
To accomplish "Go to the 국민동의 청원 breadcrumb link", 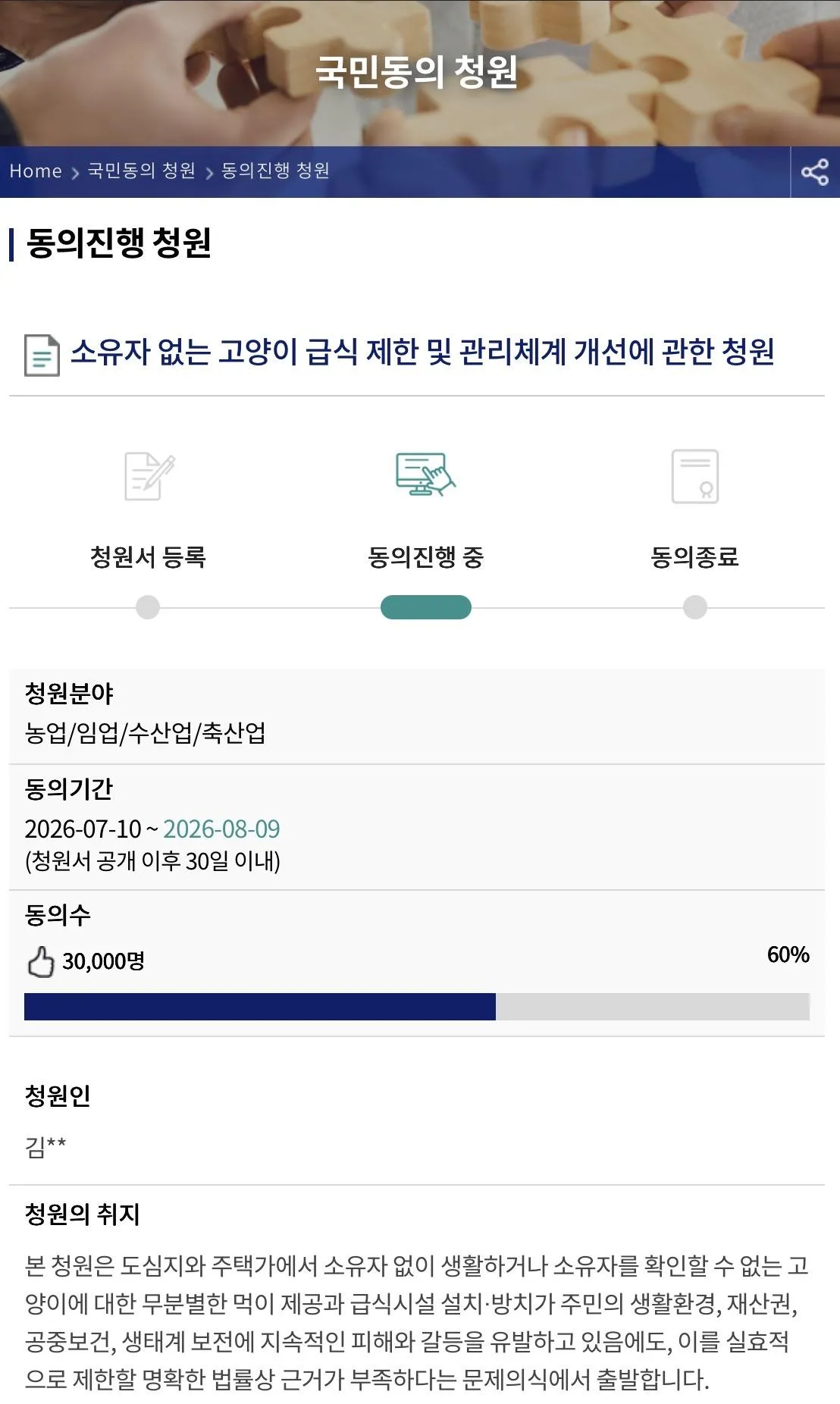I will pos(142,171).
